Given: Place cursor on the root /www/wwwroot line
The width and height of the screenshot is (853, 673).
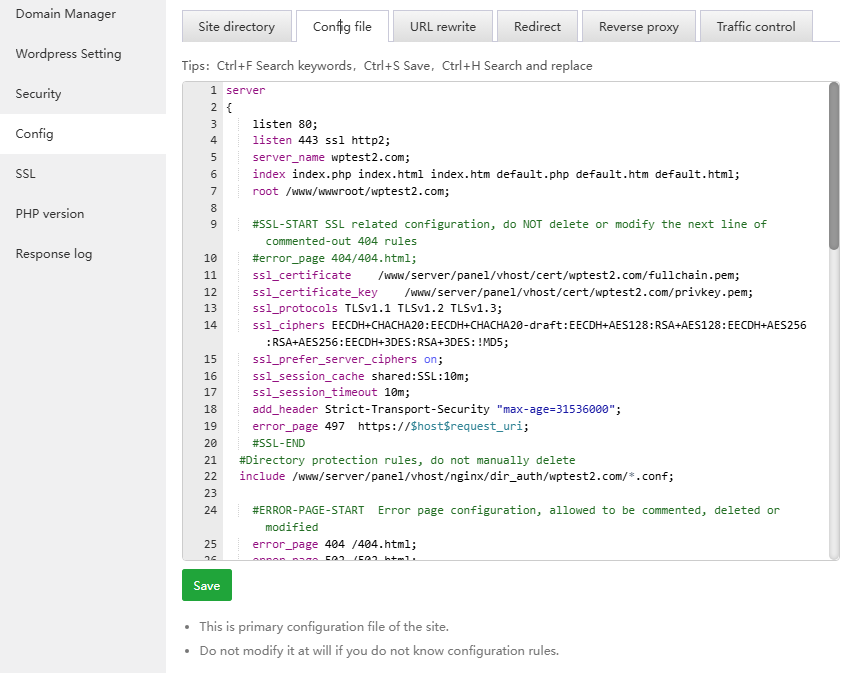Looking at the screenshot, I should coord(350,191).
